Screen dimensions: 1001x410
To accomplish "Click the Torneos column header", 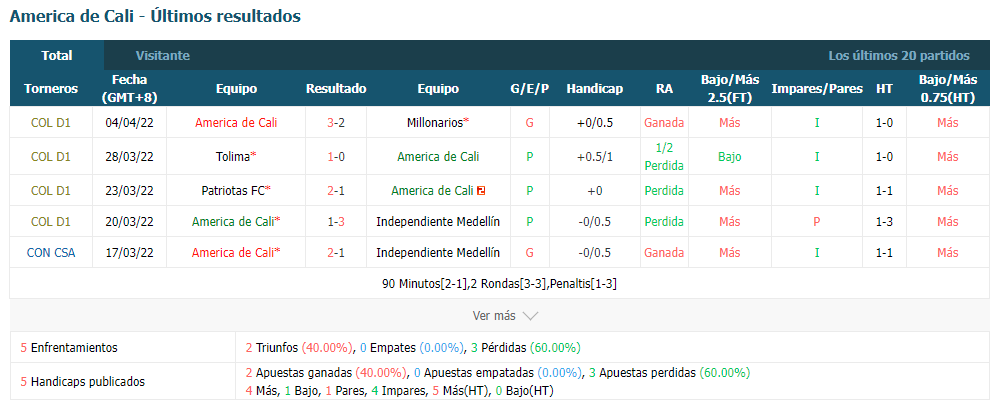I will [51, 89].
